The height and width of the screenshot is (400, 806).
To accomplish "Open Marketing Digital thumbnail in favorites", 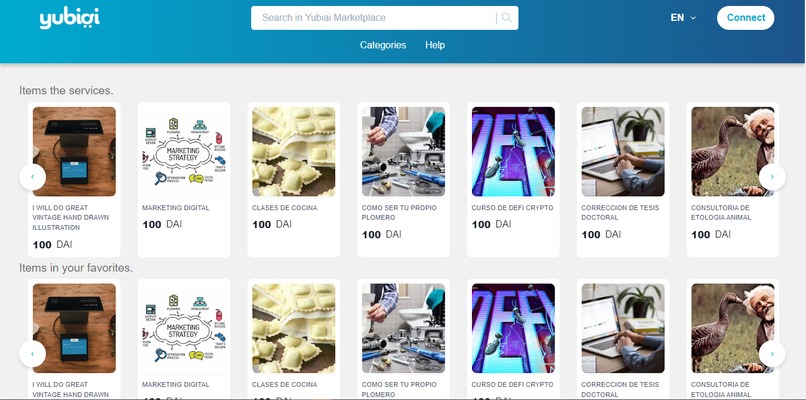I will coord(184,328).
